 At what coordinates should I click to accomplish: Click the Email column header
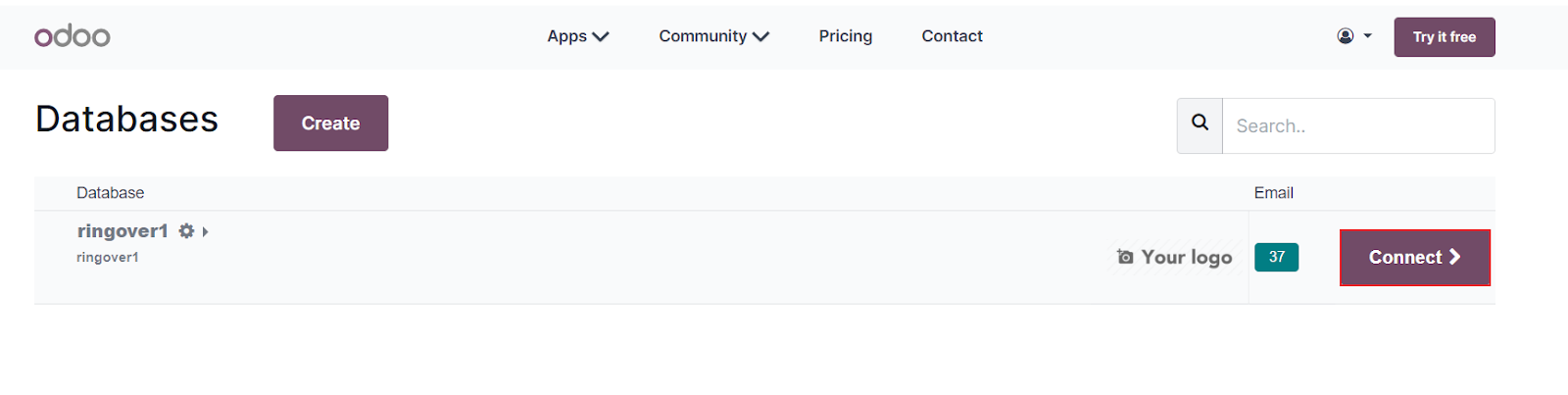[x=1273, y=193]
